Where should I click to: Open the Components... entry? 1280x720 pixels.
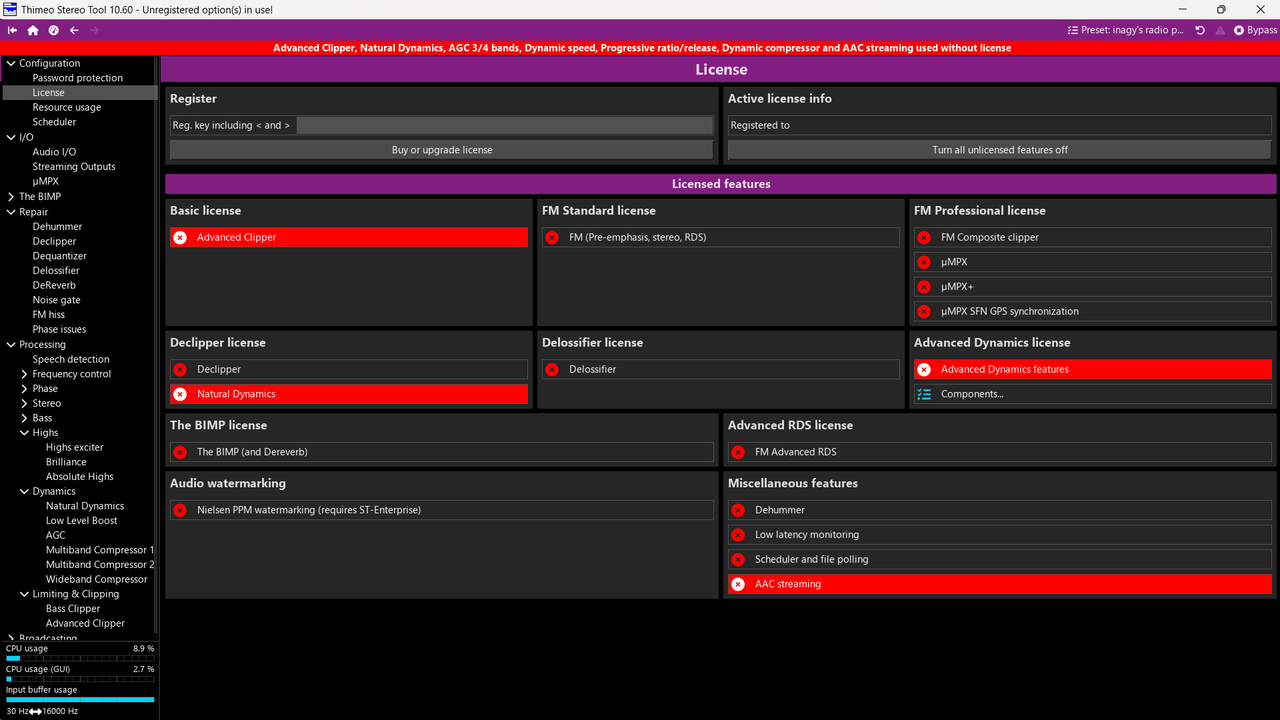coord(1092,394)
